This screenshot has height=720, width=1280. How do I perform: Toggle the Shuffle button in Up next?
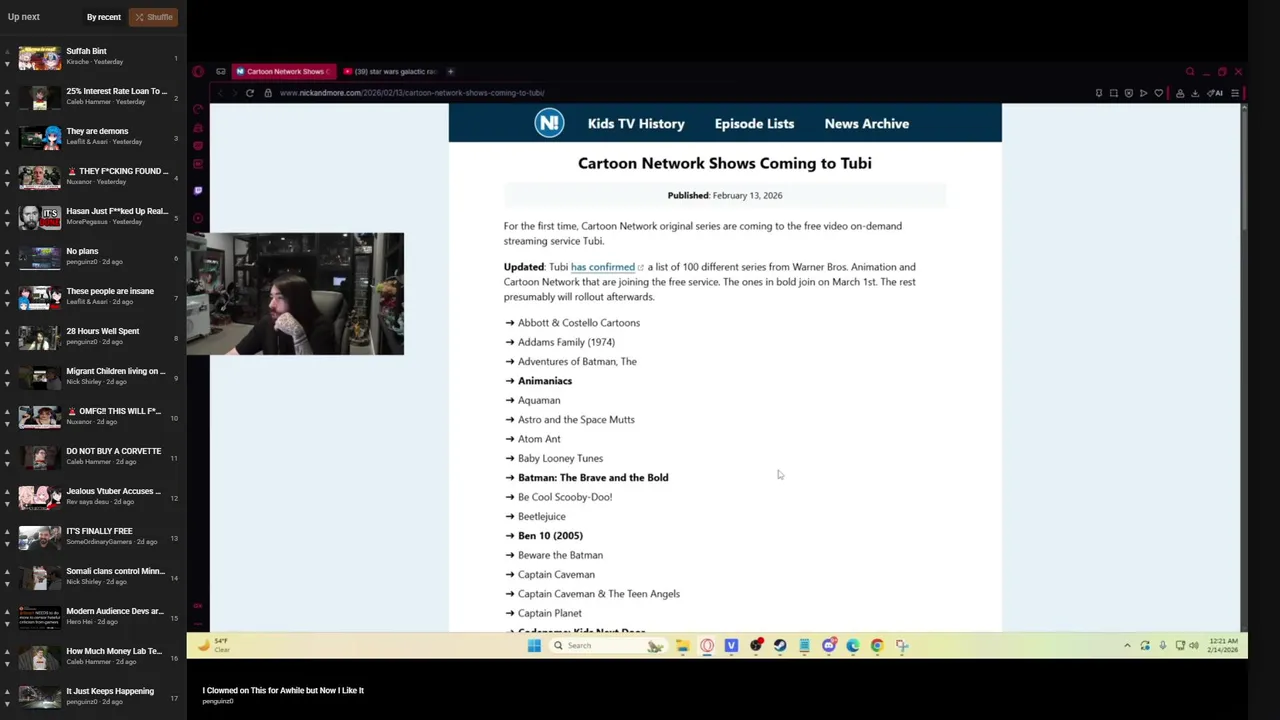(153, 17)
